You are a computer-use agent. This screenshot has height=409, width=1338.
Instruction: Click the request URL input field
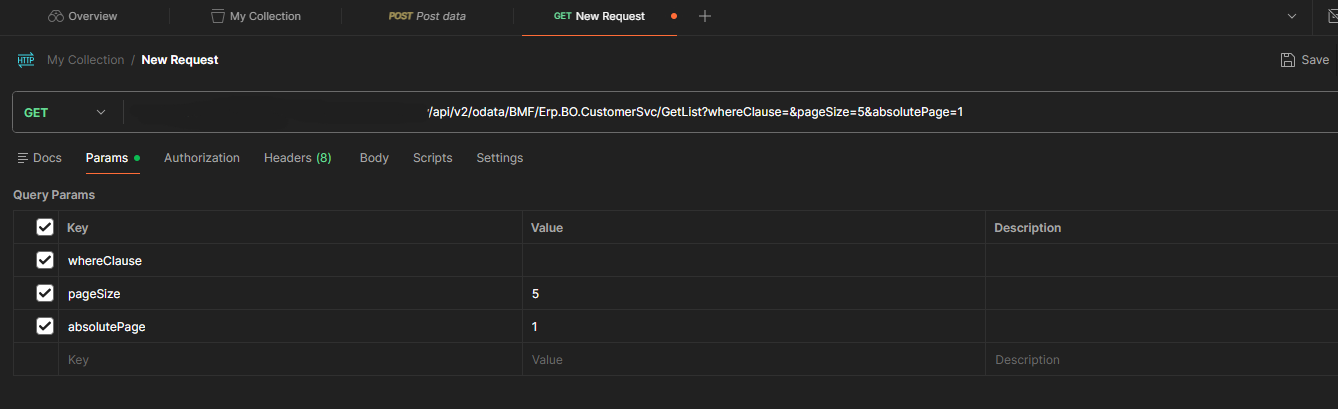pos(700,112)
